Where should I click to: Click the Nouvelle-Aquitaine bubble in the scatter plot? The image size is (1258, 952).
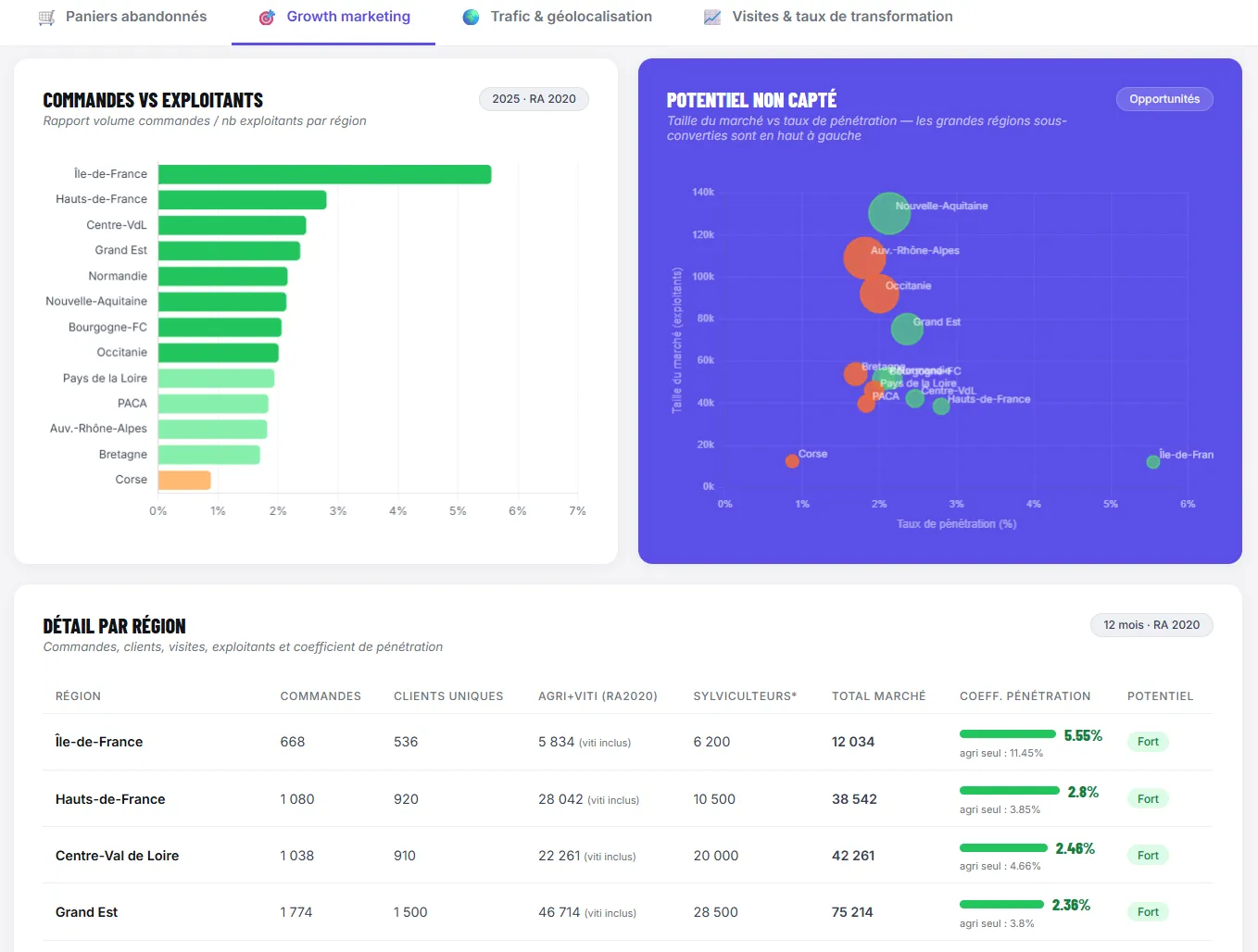click(888, 214)
